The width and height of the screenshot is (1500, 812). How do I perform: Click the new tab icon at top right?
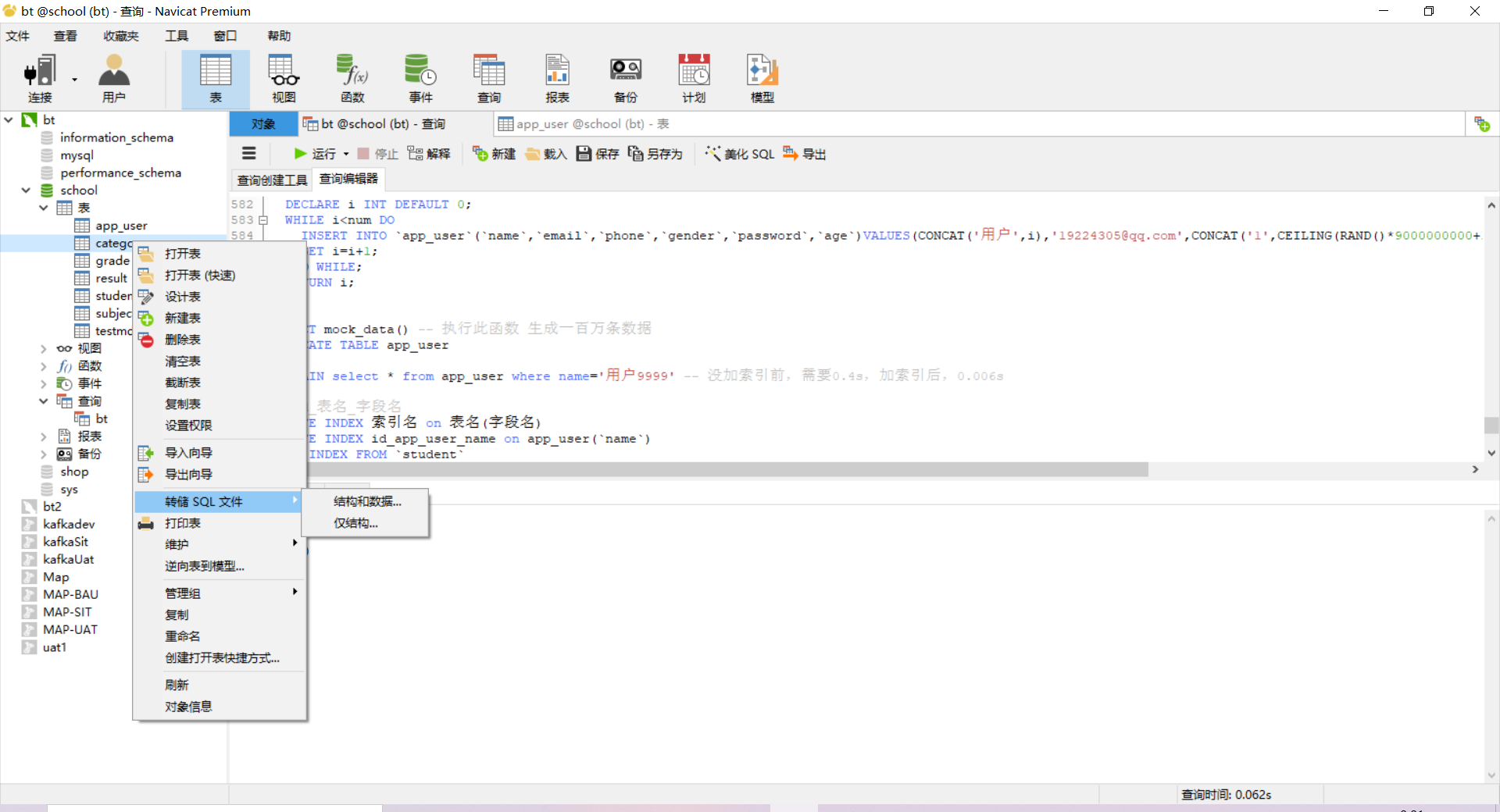coord(1482,124)
